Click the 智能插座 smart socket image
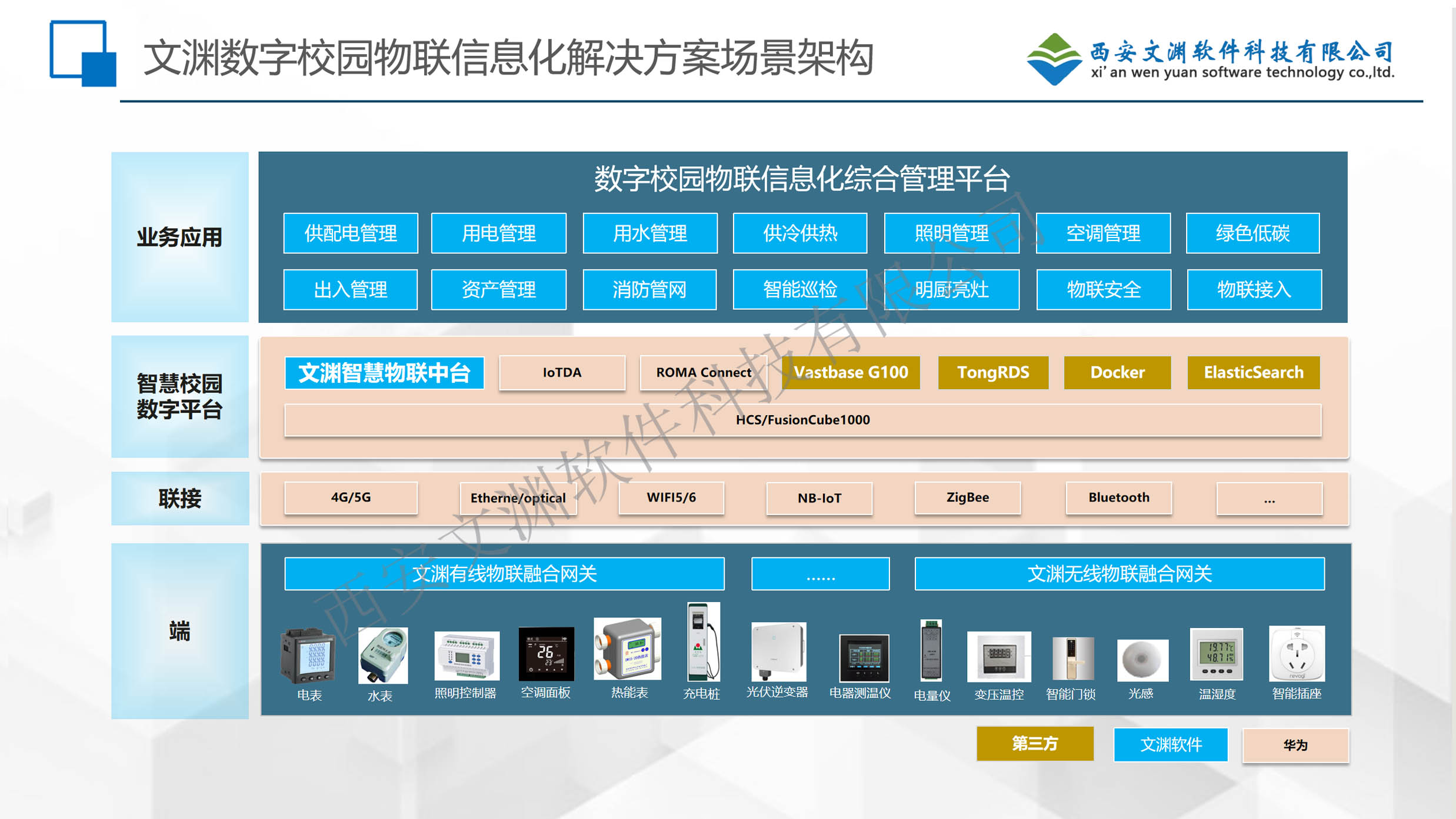The image size is (1456, 819). coord(1297,653)
